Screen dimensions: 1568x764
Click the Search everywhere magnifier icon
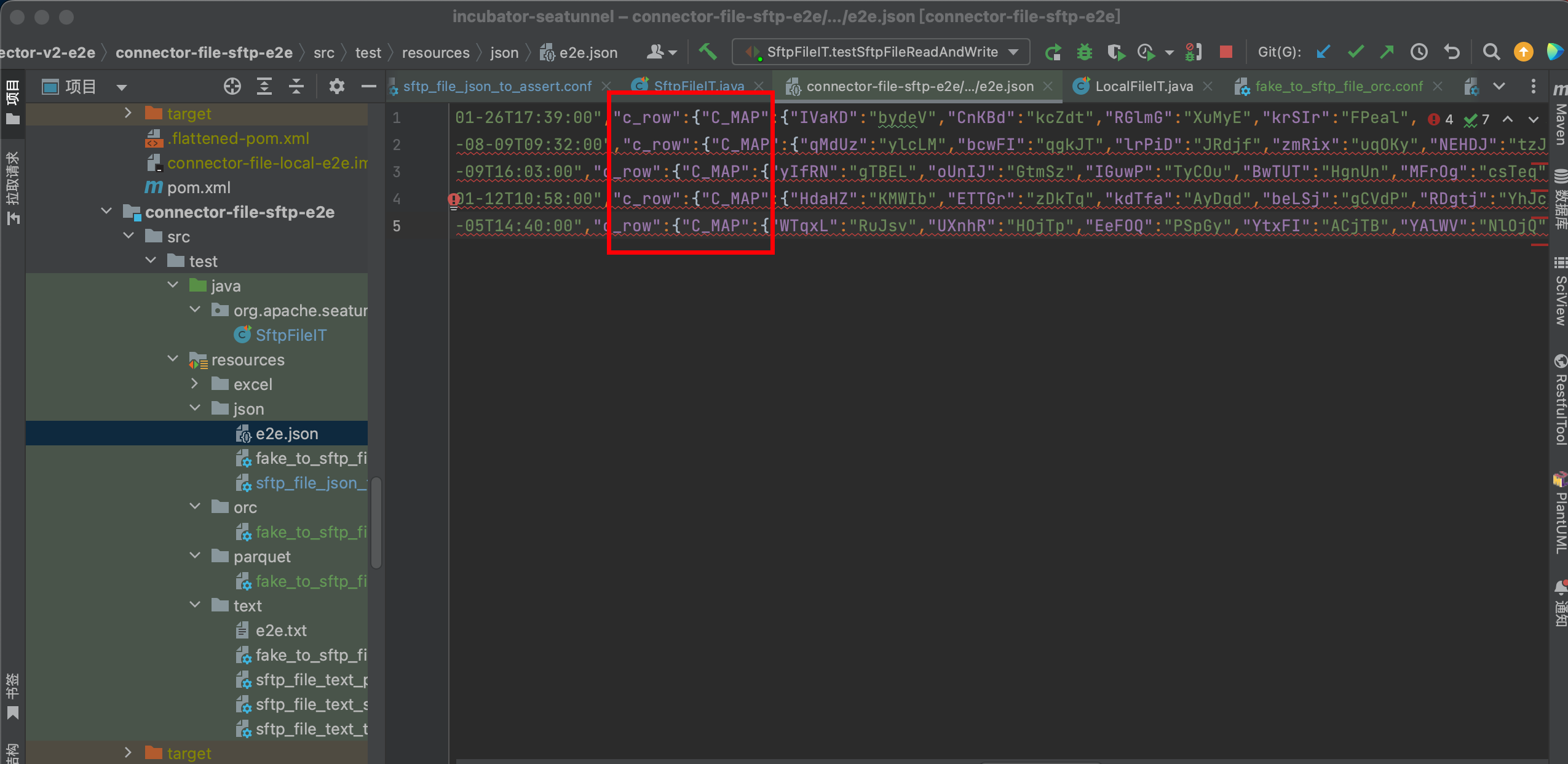pyautogui.click(x=1491, y=52)
